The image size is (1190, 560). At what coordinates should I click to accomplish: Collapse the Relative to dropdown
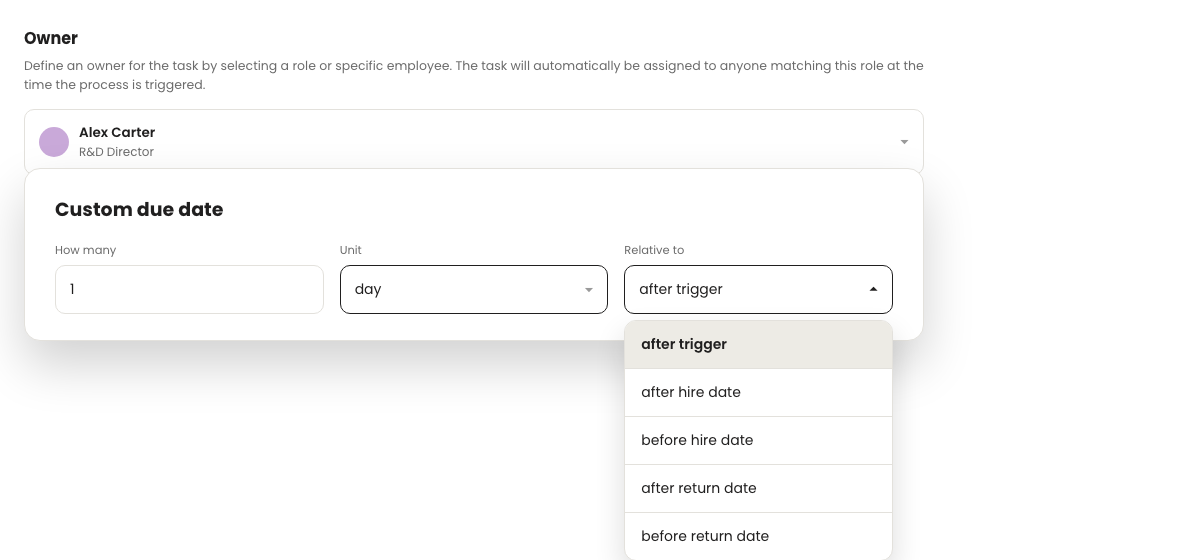(x=758, y=289)
